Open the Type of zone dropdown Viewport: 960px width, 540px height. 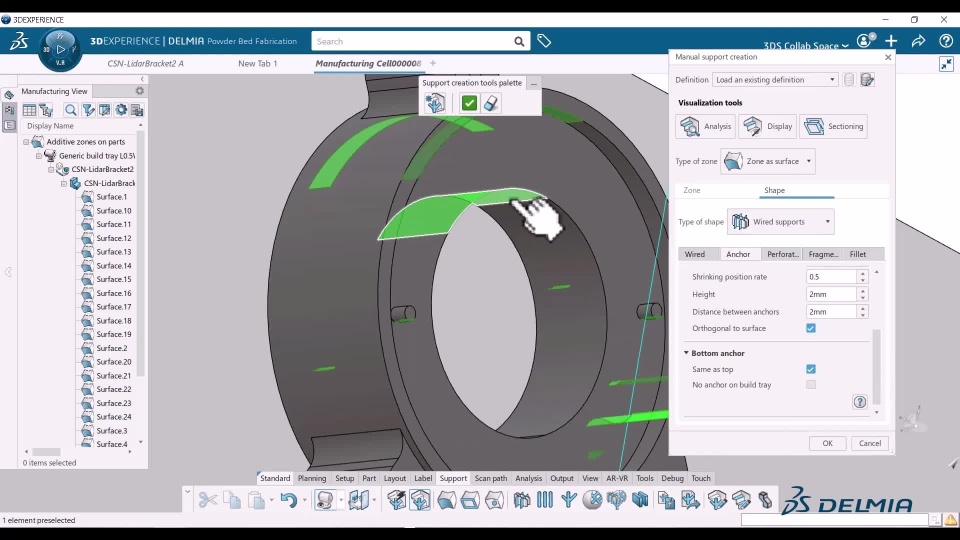(x=768, y=161)
